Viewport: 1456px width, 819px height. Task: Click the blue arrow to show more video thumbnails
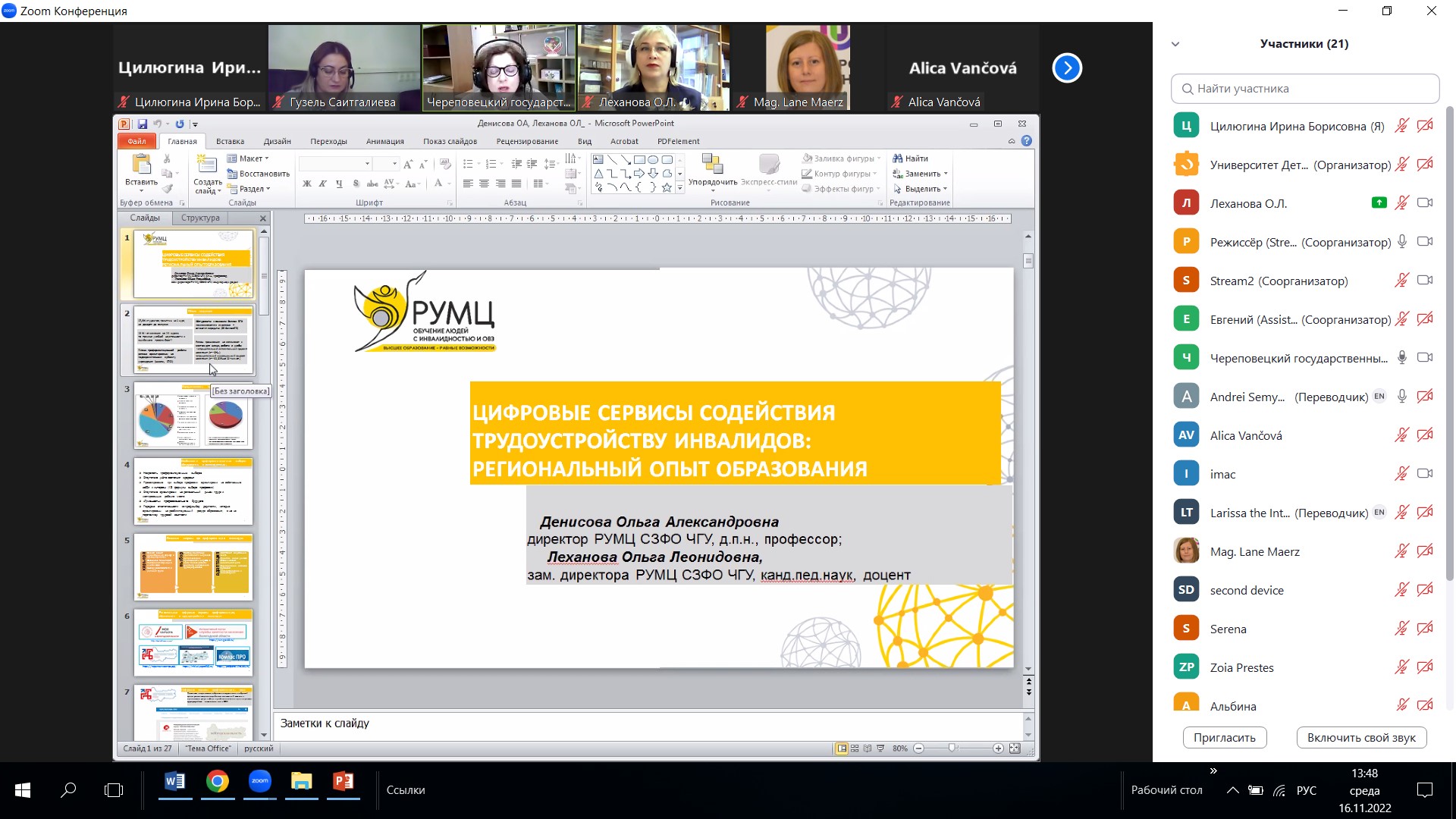pyautogui.click(x=1066, y=68)
